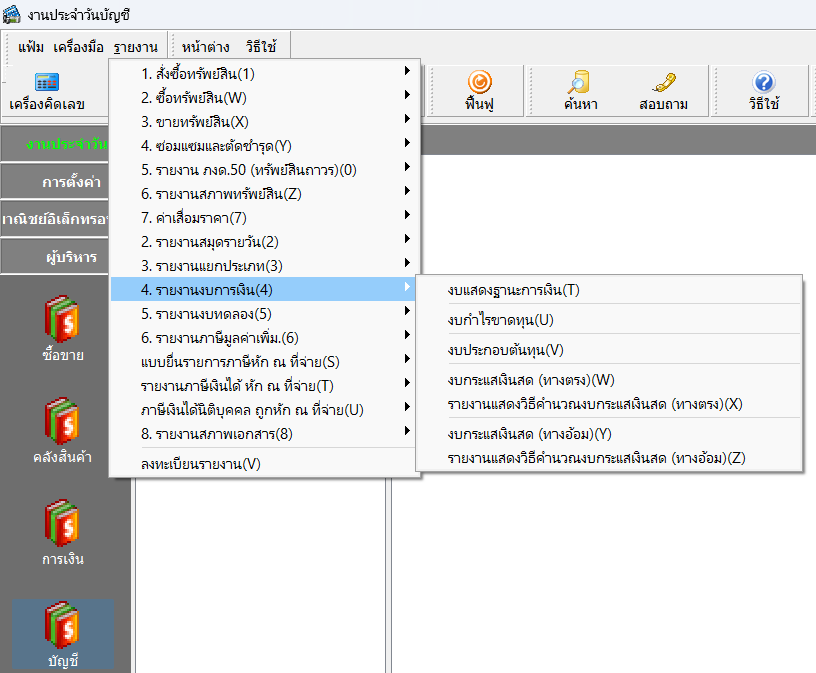The width and height of the screenshot is (816, 673).
Task: Select 2. รายงานสมุดรายวัน(2) item
Action: point(265,242)
